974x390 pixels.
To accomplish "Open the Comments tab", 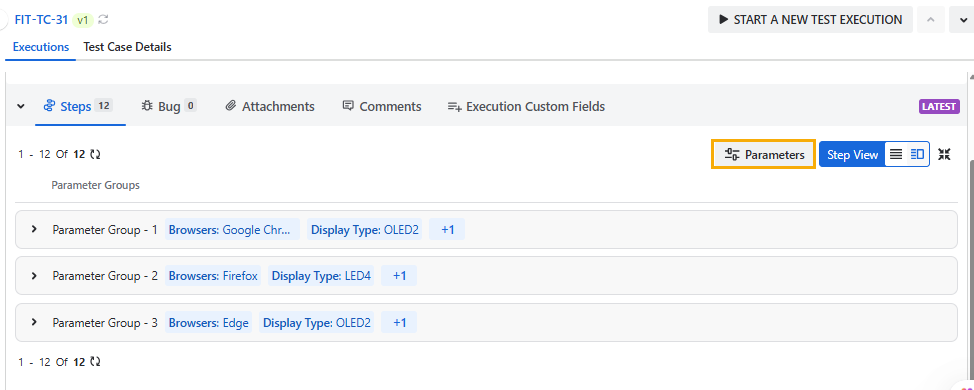I will pyautogui.click(x=382, y=106).
